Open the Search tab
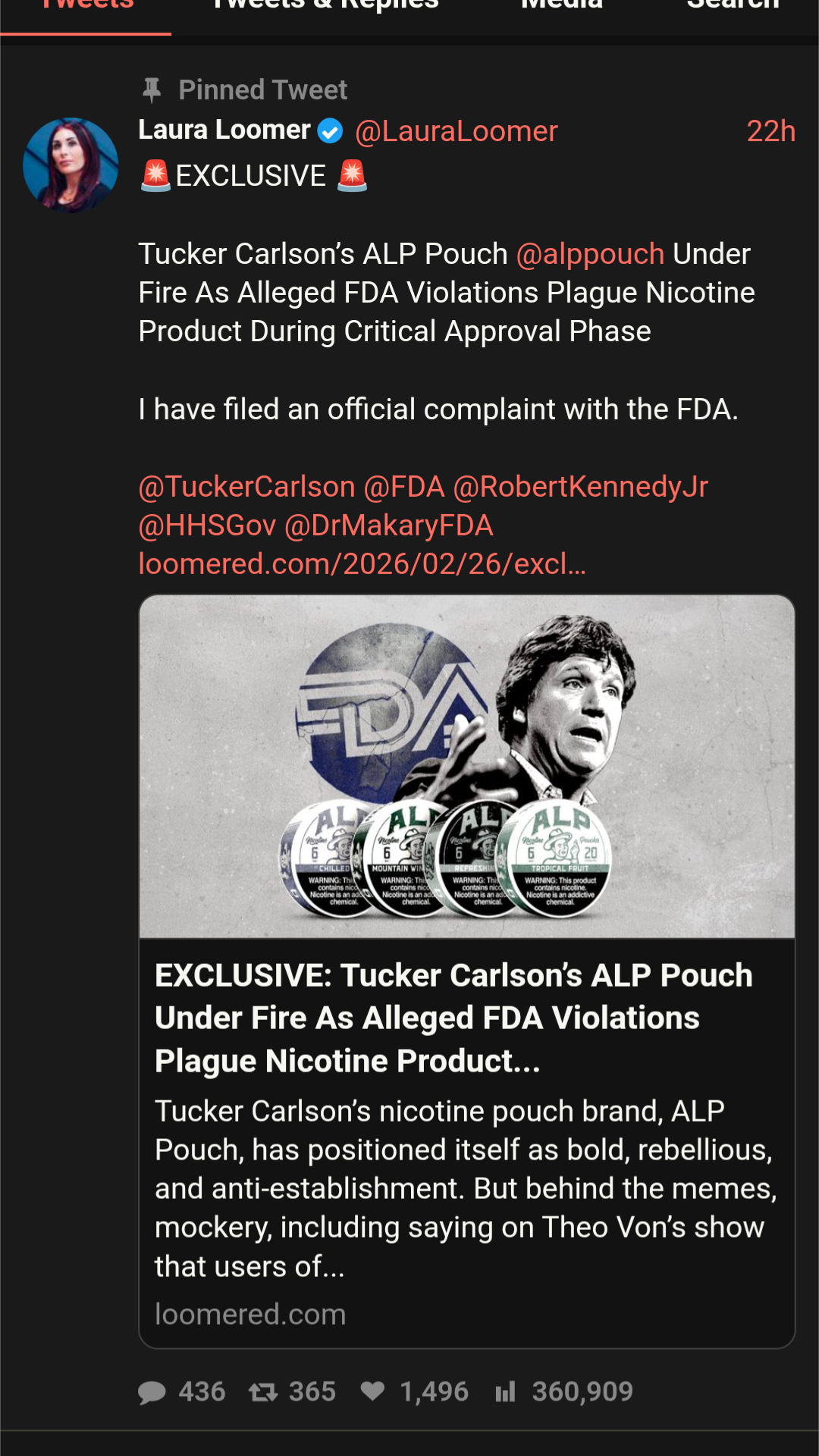The image size is (819, 1456). (733, 6)
